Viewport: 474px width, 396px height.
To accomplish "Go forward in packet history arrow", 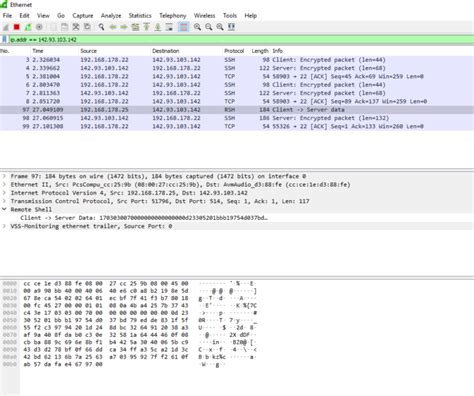I will pyautogui.click(x=124, y=27).
